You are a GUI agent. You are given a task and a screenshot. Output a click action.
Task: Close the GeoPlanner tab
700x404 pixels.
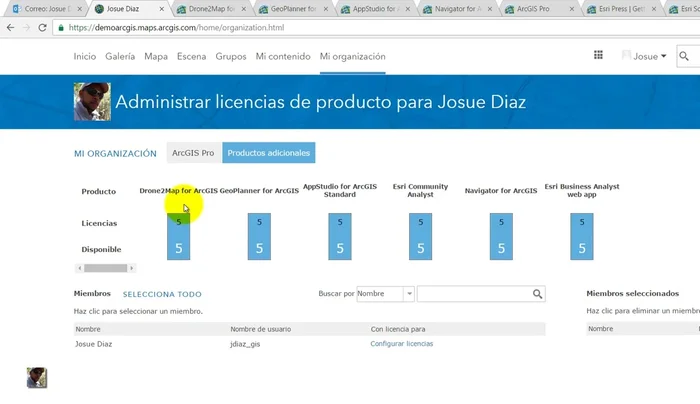coord(326,8)
